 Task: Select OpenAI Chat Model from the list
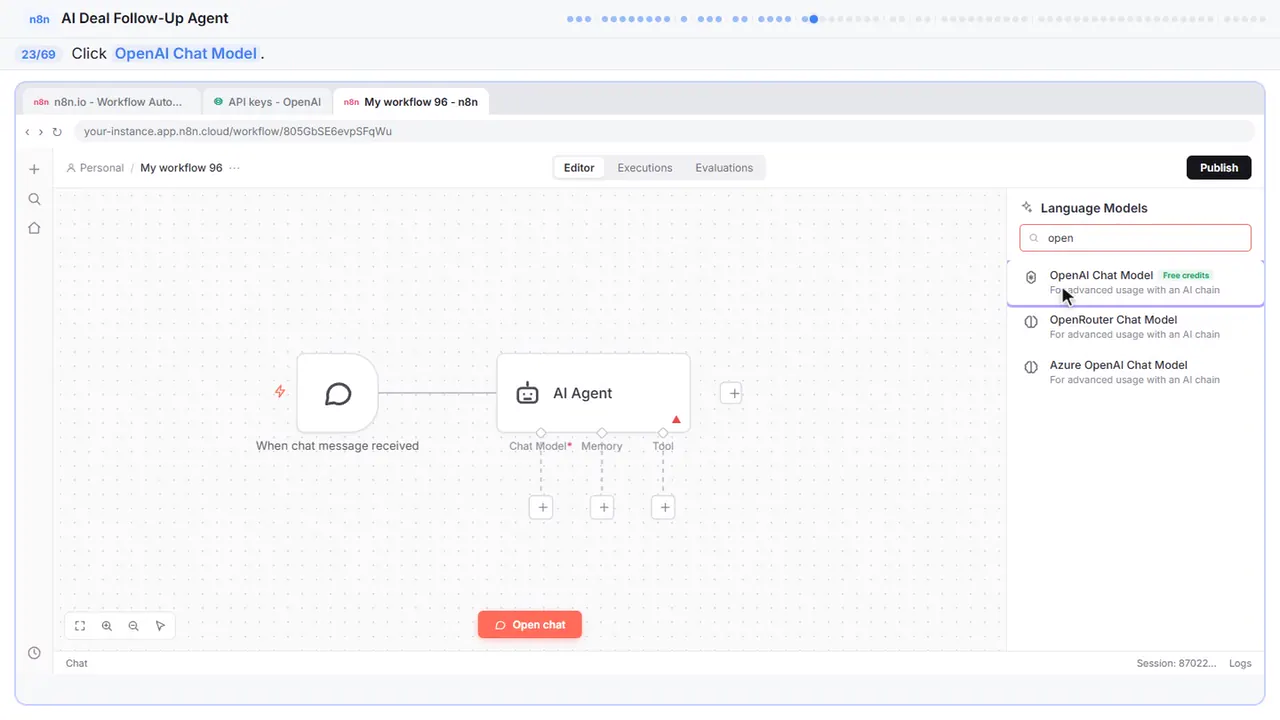tap(1135, 282)
